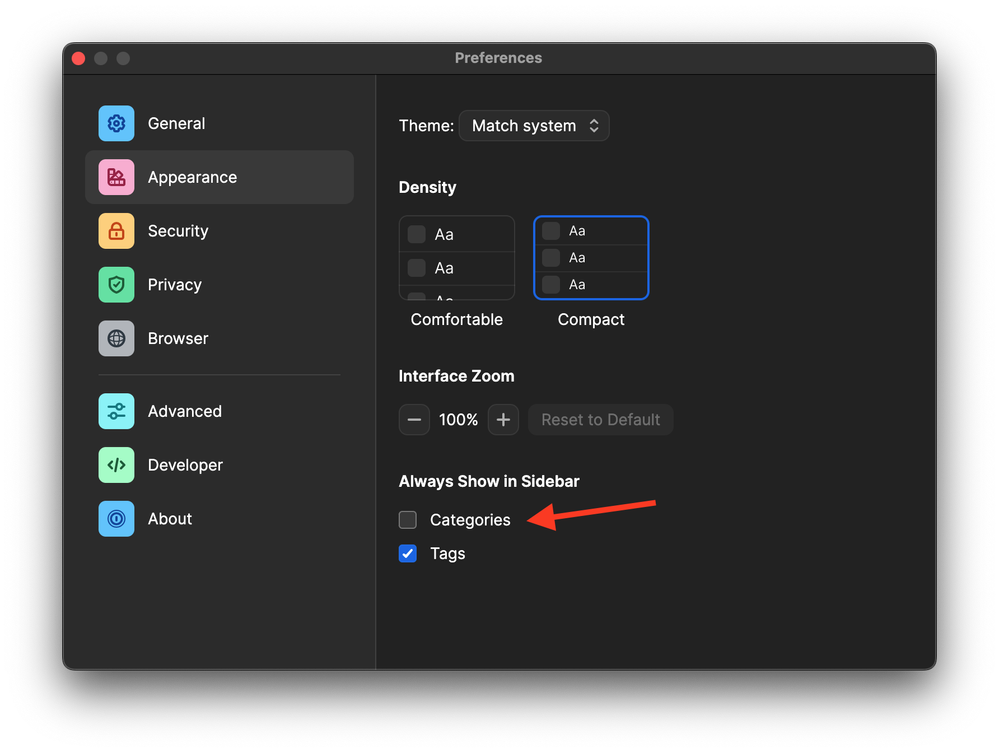Decrease interface zoom with minus button
999x753 pixels.
pyautogui.click(x=414, y=420)
